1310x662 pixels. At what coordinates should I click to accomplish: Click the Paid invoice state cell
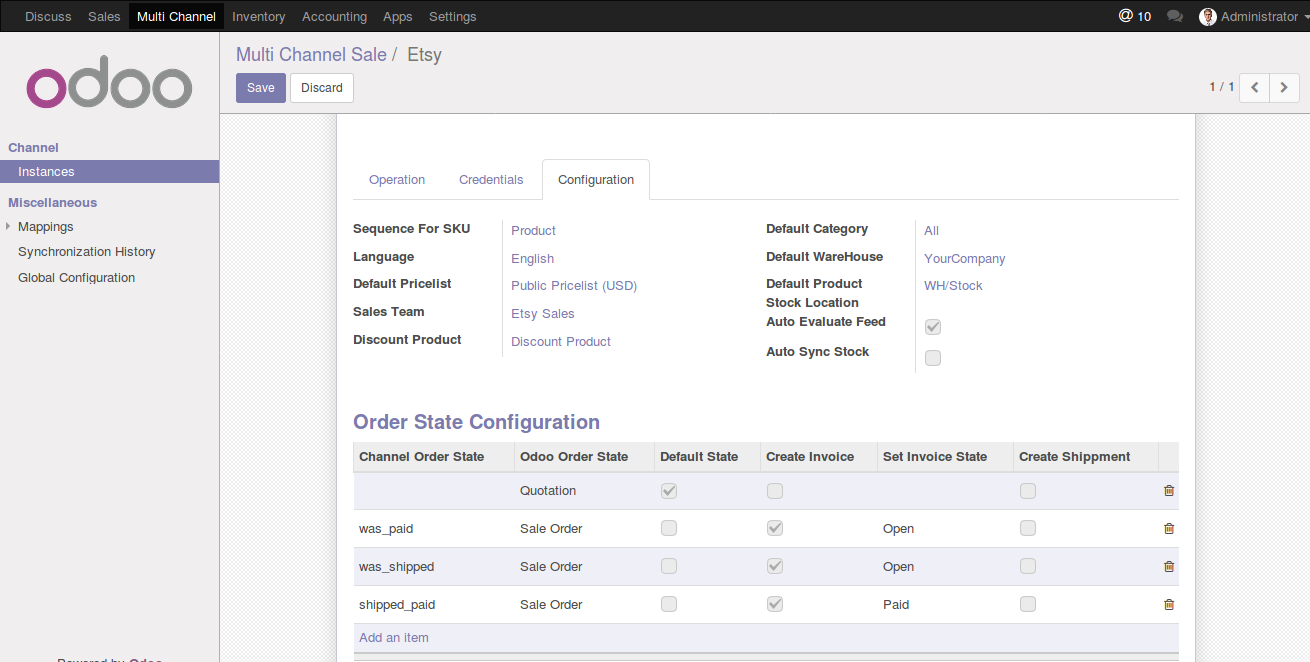coord(945,605)
